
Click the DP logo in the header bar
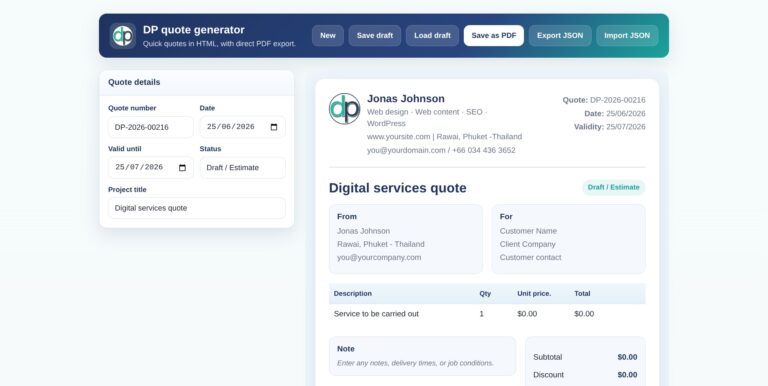[x=122, y=36]
